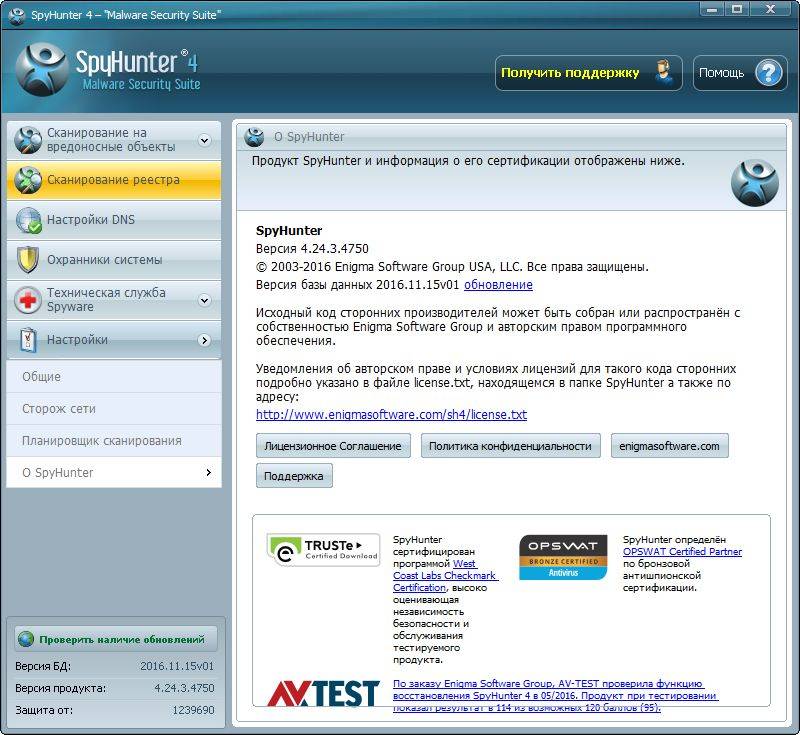Expand the Сканирование на вредоносные объекты menu arrow
The width and height of the screenshot is (800, 735).
[x=205, y=140]
